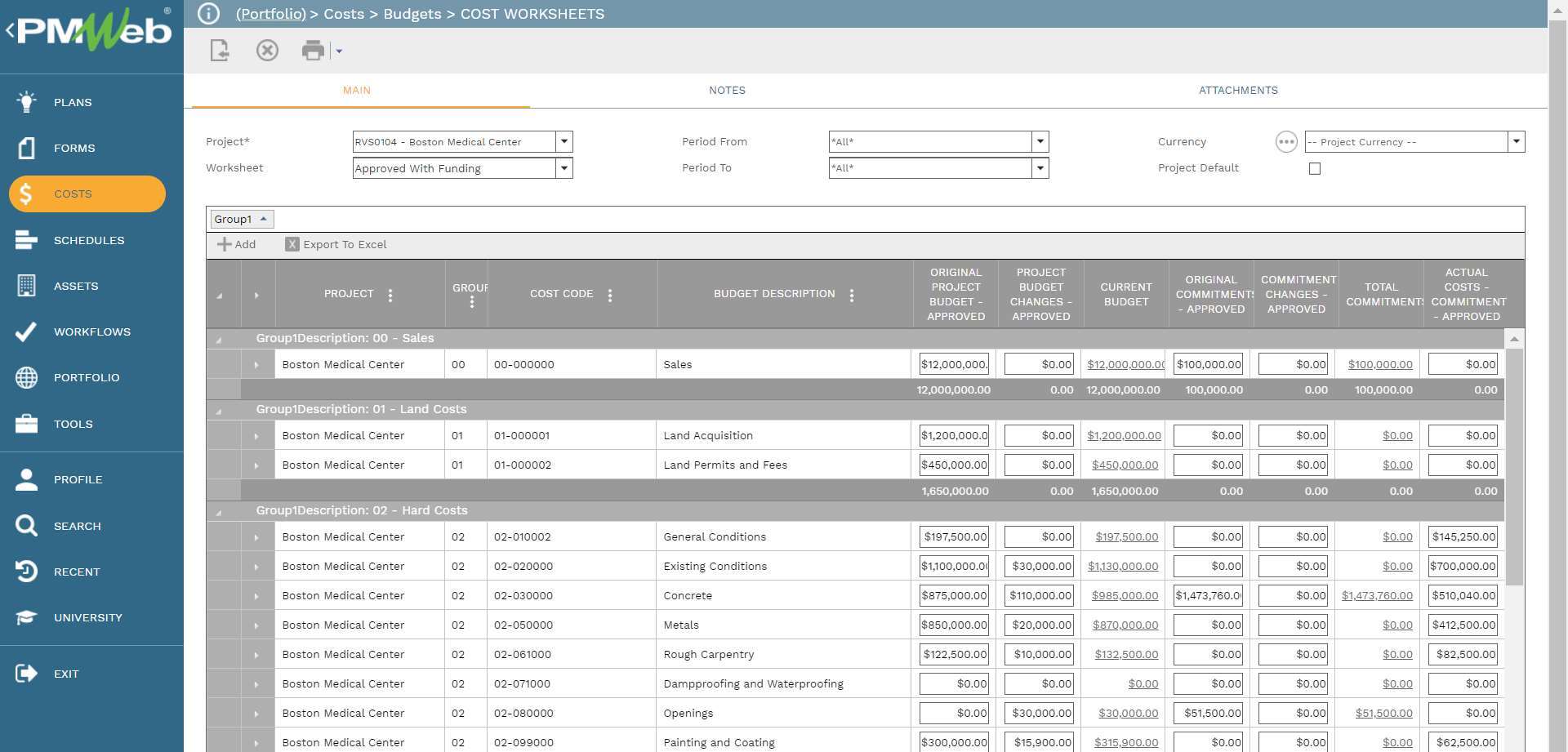The height and width of the screenshot is (752, 1568).
Task: Click the save and exit document icon
Action: (x=220, y=51)
